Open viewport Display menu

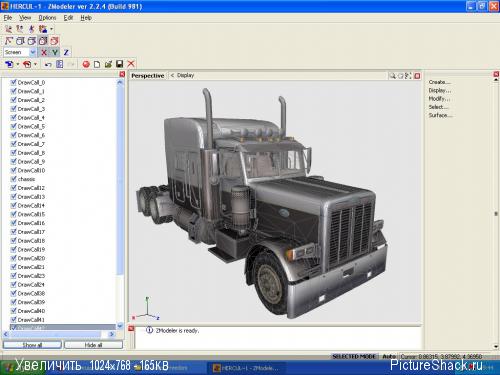(x=185, y=75)
